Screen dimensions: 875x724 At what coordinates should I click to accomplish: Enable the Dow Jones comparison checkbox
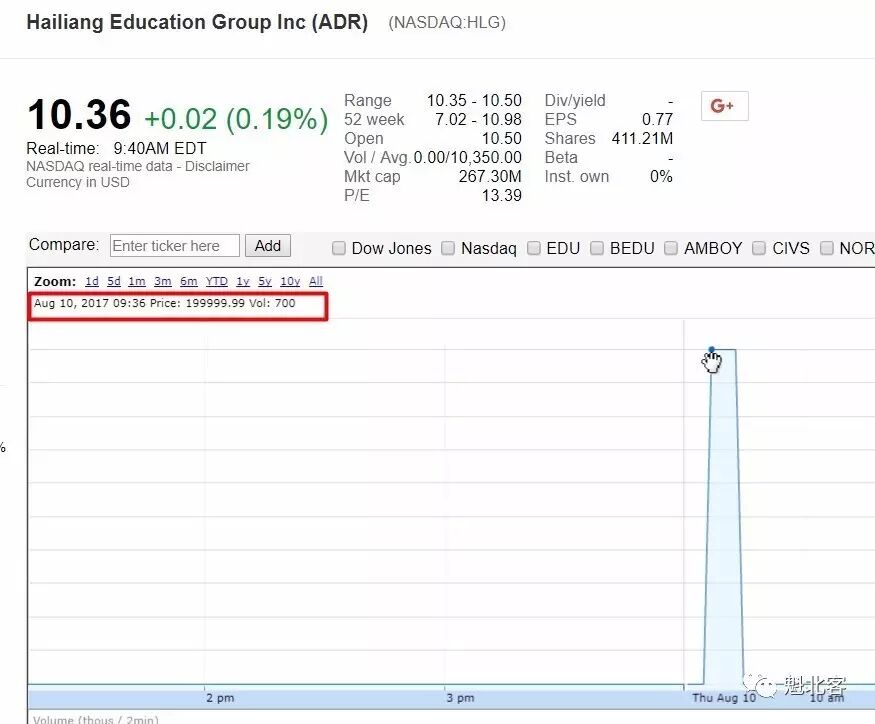click(339, 248)
